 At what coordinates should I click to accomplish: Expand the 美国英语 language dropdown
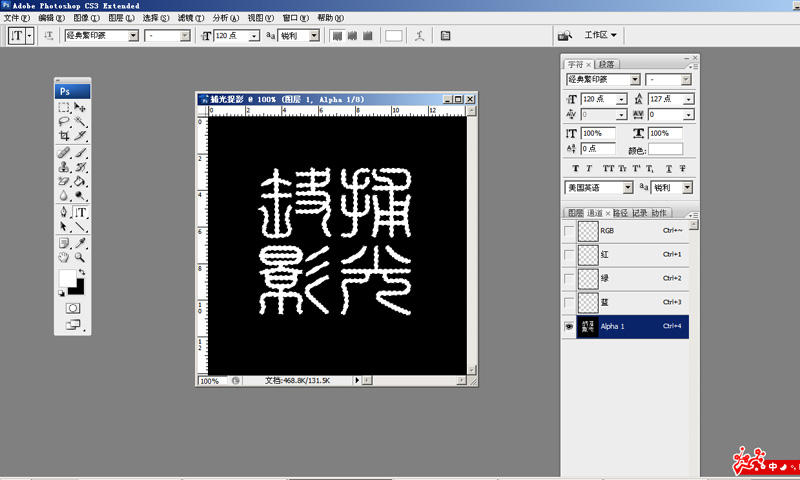pos(628,187)
